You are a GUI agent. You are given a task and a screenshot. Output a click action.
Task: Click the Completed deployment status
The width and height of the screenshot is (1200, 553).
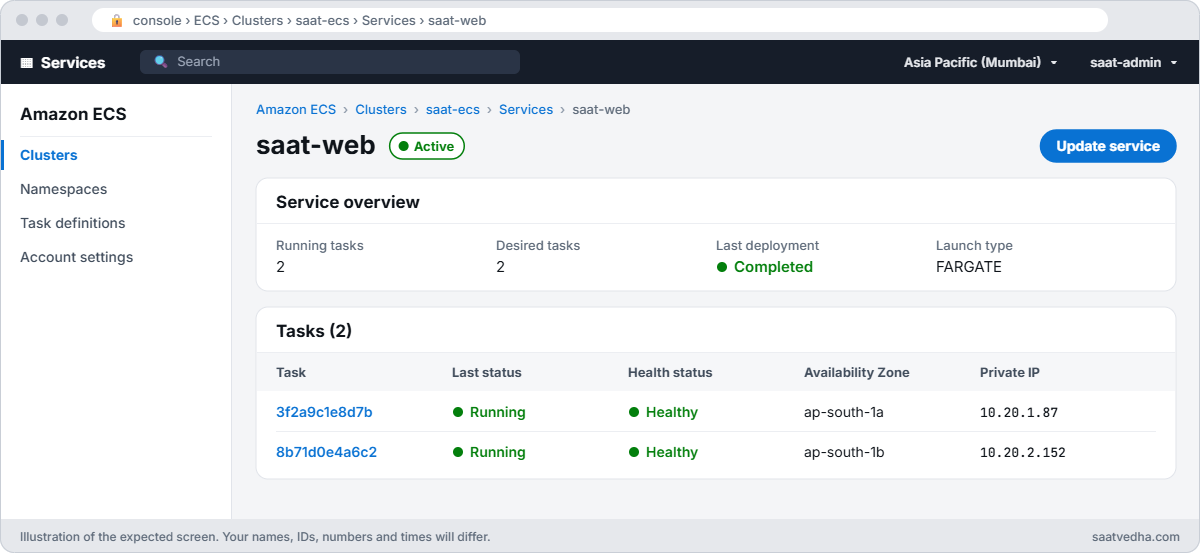coord(765,267)
